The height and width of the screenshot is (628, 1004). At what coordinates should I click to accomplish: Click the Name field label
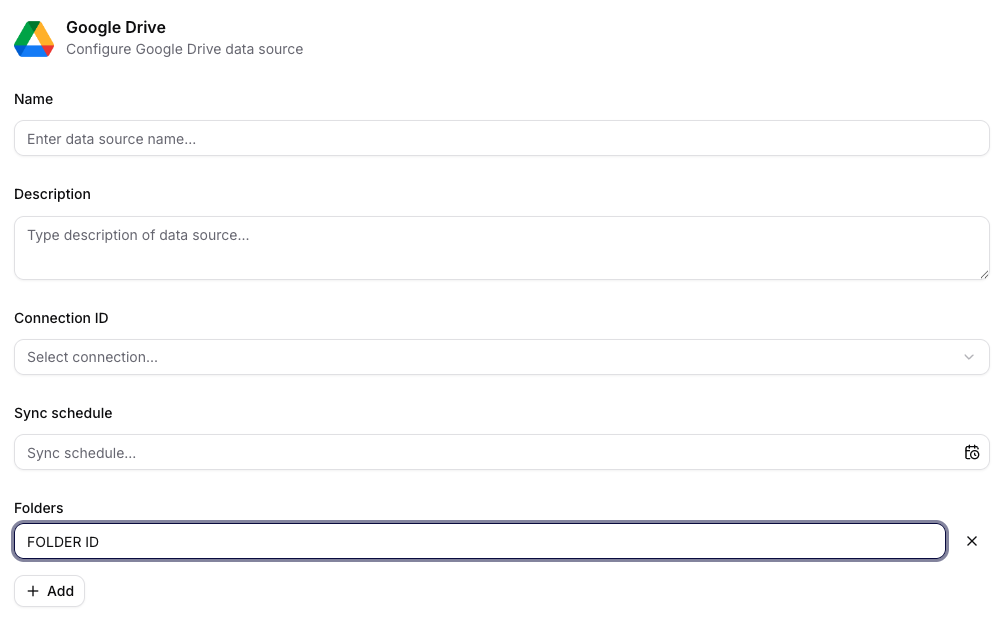(x=33, y=99)
